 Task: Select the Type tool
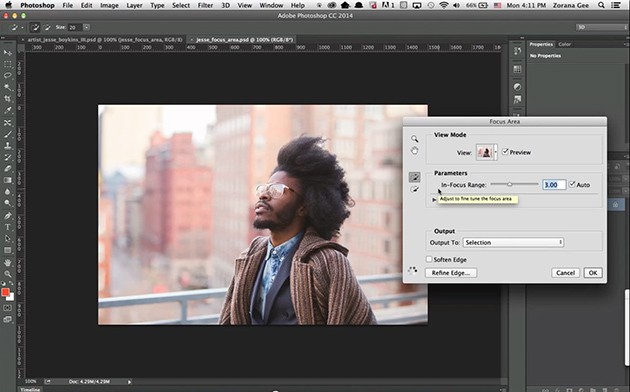tap(8, 227)
